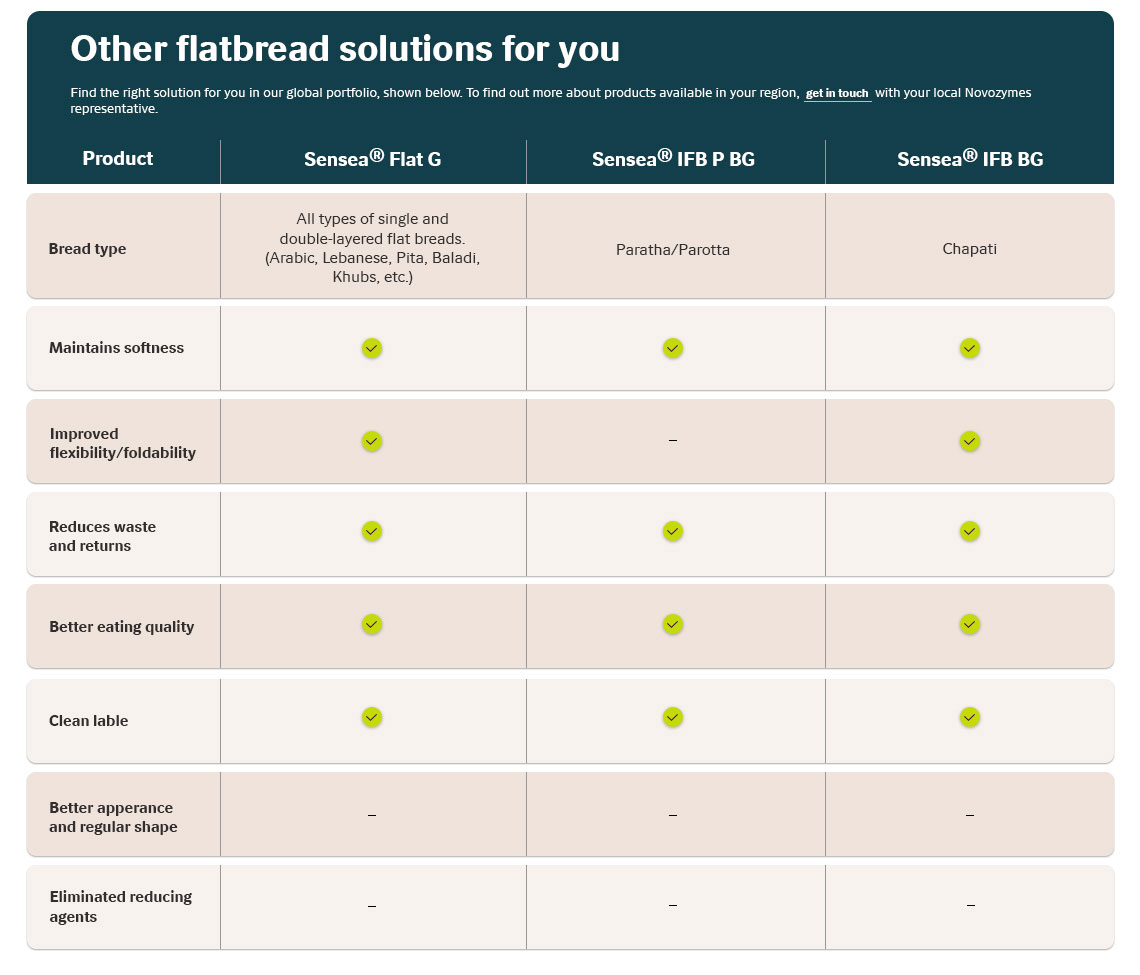Click the Product column header

[x=118, y=159]
